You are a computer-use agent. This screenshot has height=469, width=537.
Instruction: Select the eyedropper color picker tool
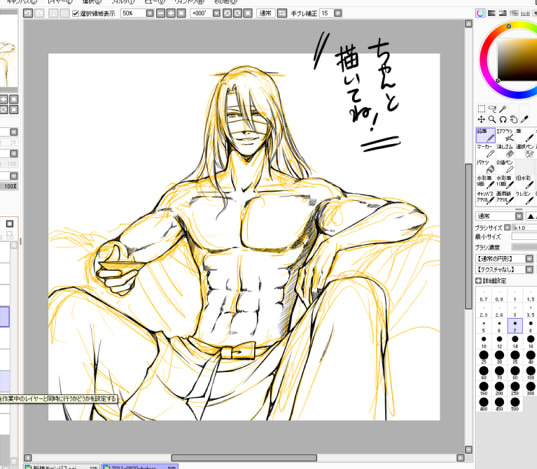(x=524, y=120)
